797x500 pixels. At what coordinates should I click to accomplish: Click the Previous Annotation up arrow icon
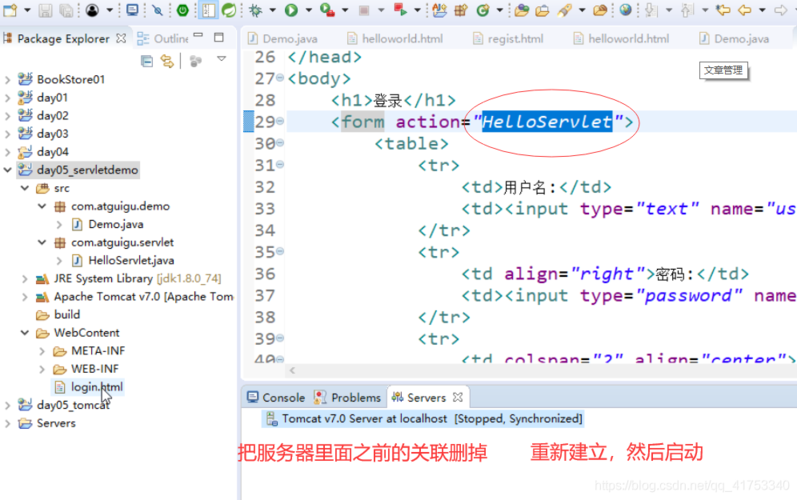(x=687, y=10)
